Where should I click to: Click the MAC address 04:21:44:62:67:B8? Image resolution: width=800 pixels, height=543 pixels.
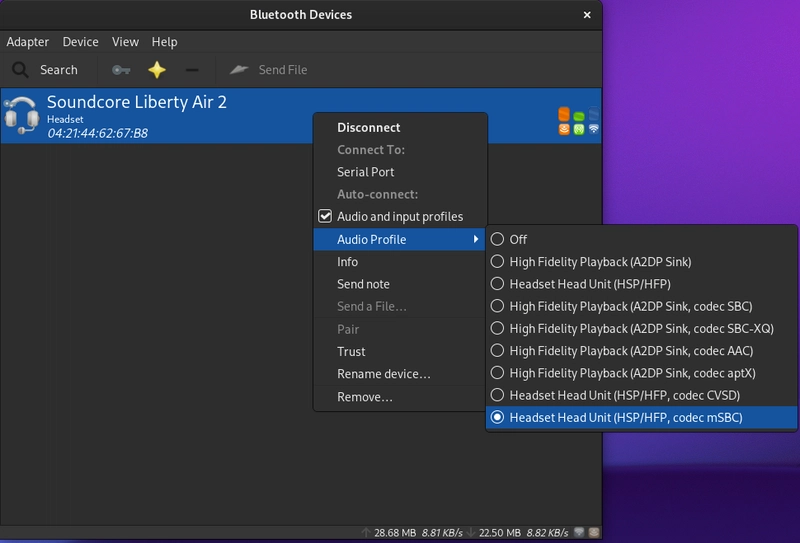click(97, 133)
